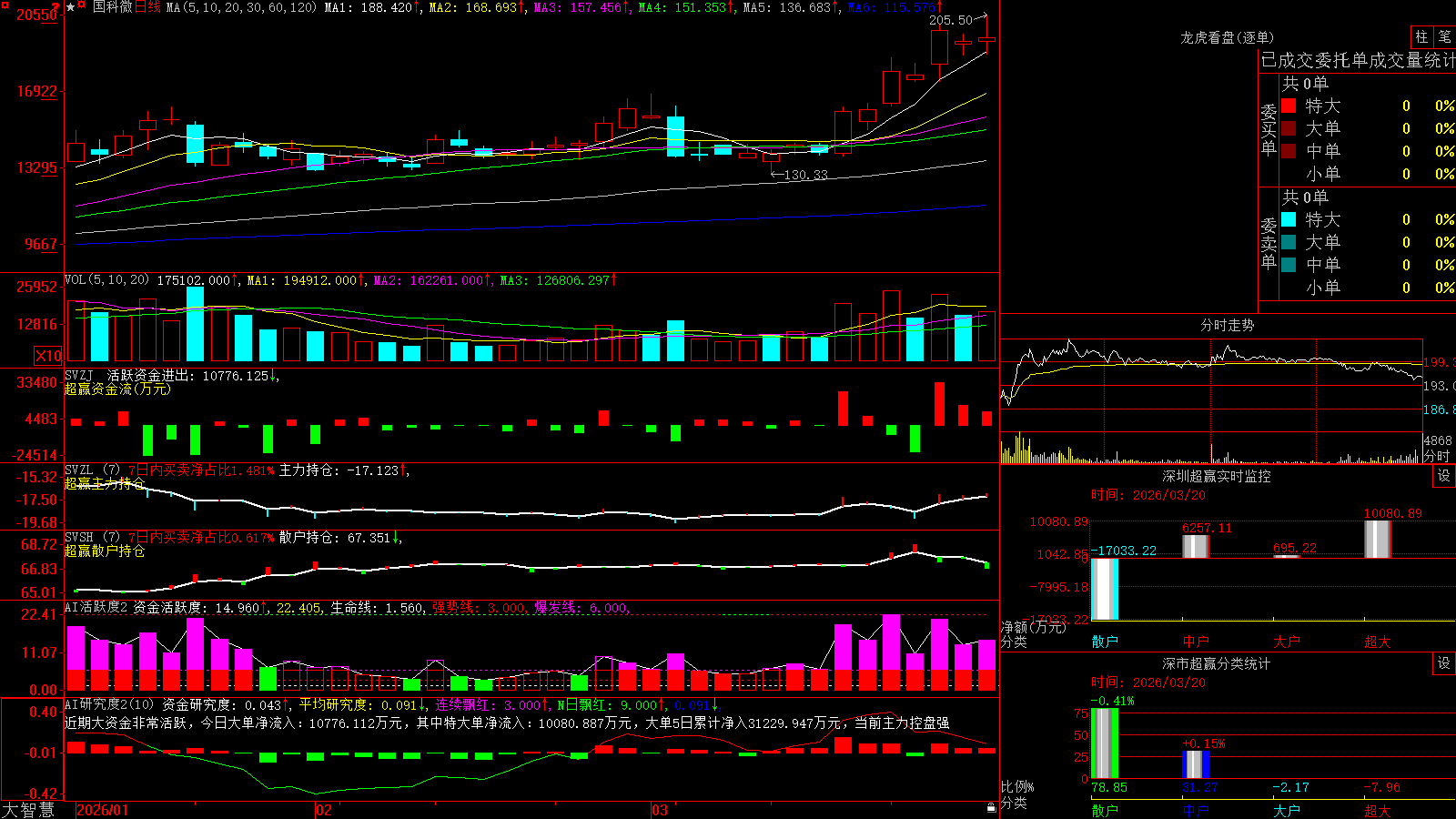The width and height of the screenshot is (1456, 819).
Task: Click the 散户持仓: 67.351 value
Action: tap(335, 538)
